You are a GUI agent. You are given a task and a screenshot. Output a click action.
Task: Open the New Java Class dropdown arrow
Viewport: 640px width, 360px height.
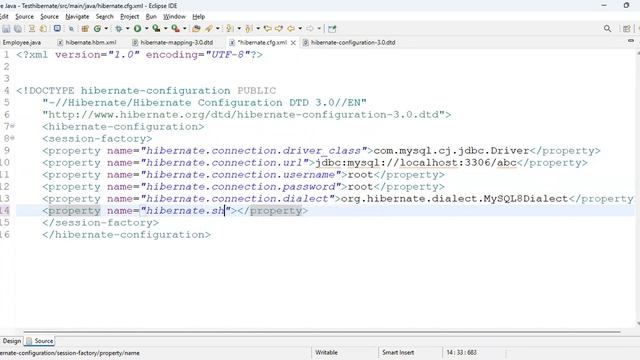click(106, 29)
